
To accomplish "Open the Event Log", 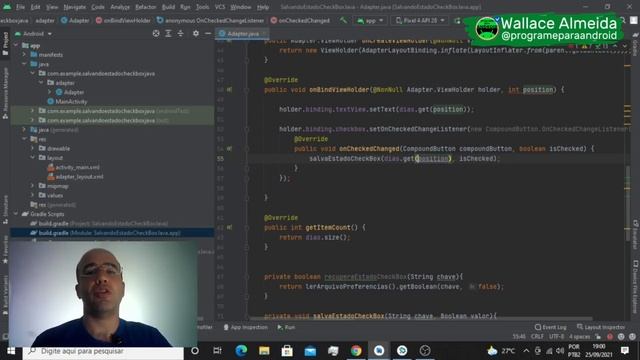I will point(551,327).
